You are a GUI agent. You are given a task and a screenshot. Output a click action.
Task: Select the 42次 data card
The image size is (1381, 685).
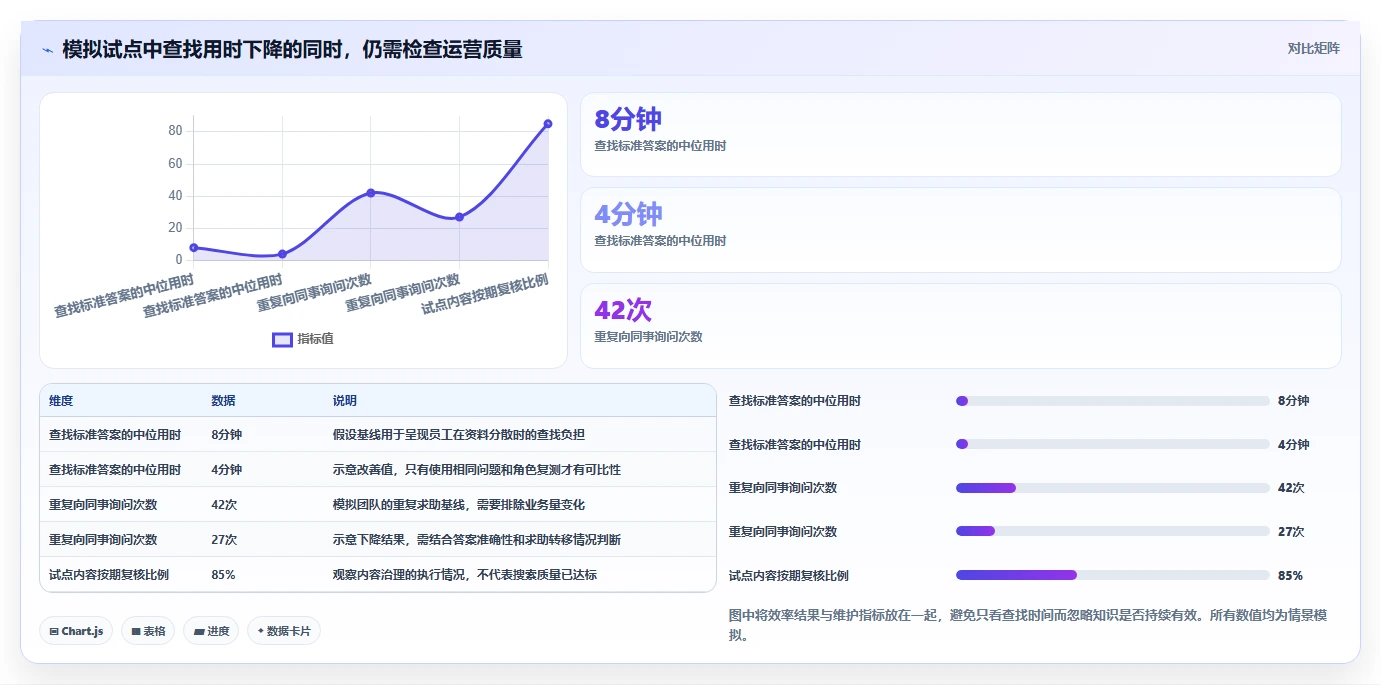[960, 326]
